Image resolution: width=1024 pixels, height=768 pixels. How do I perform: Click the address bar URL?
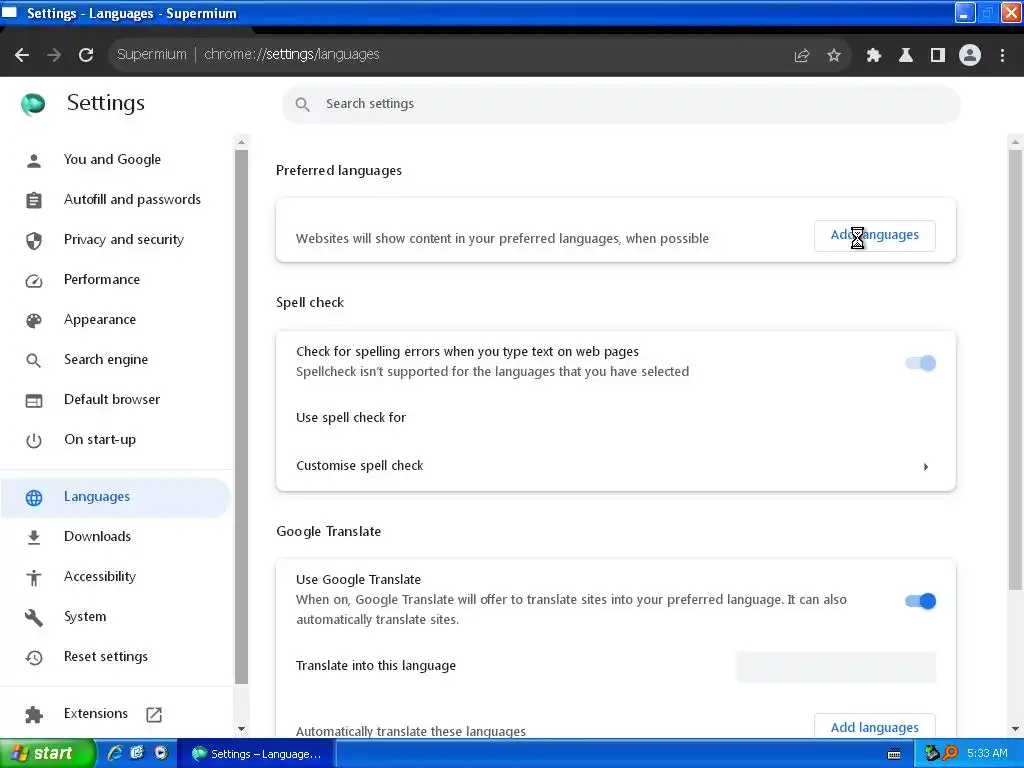(x=291, y=54)
